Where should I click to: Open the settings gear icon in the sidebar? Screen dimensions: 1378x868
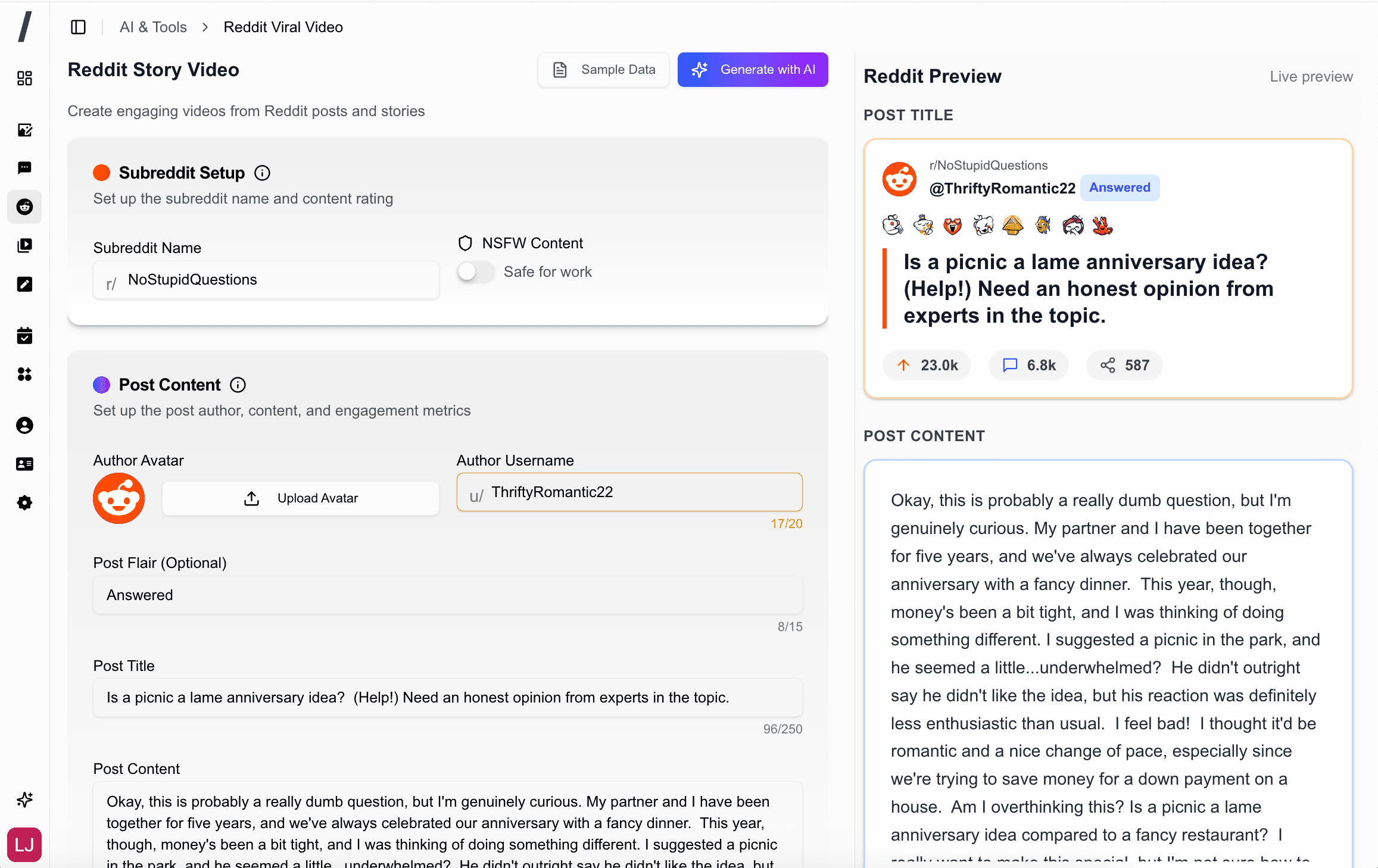(24, 502)
